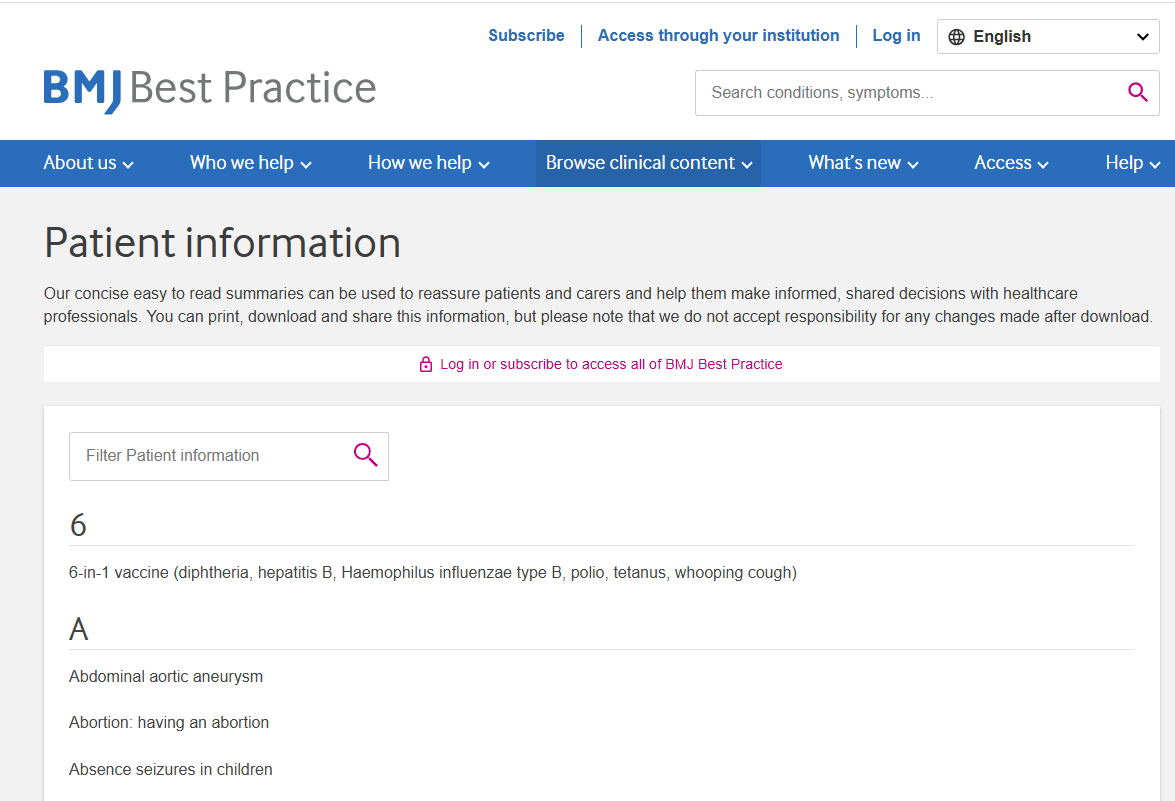The image size is (1175, 801).
Task: Open Absence seizures in children entry
Action: (170, 770)
